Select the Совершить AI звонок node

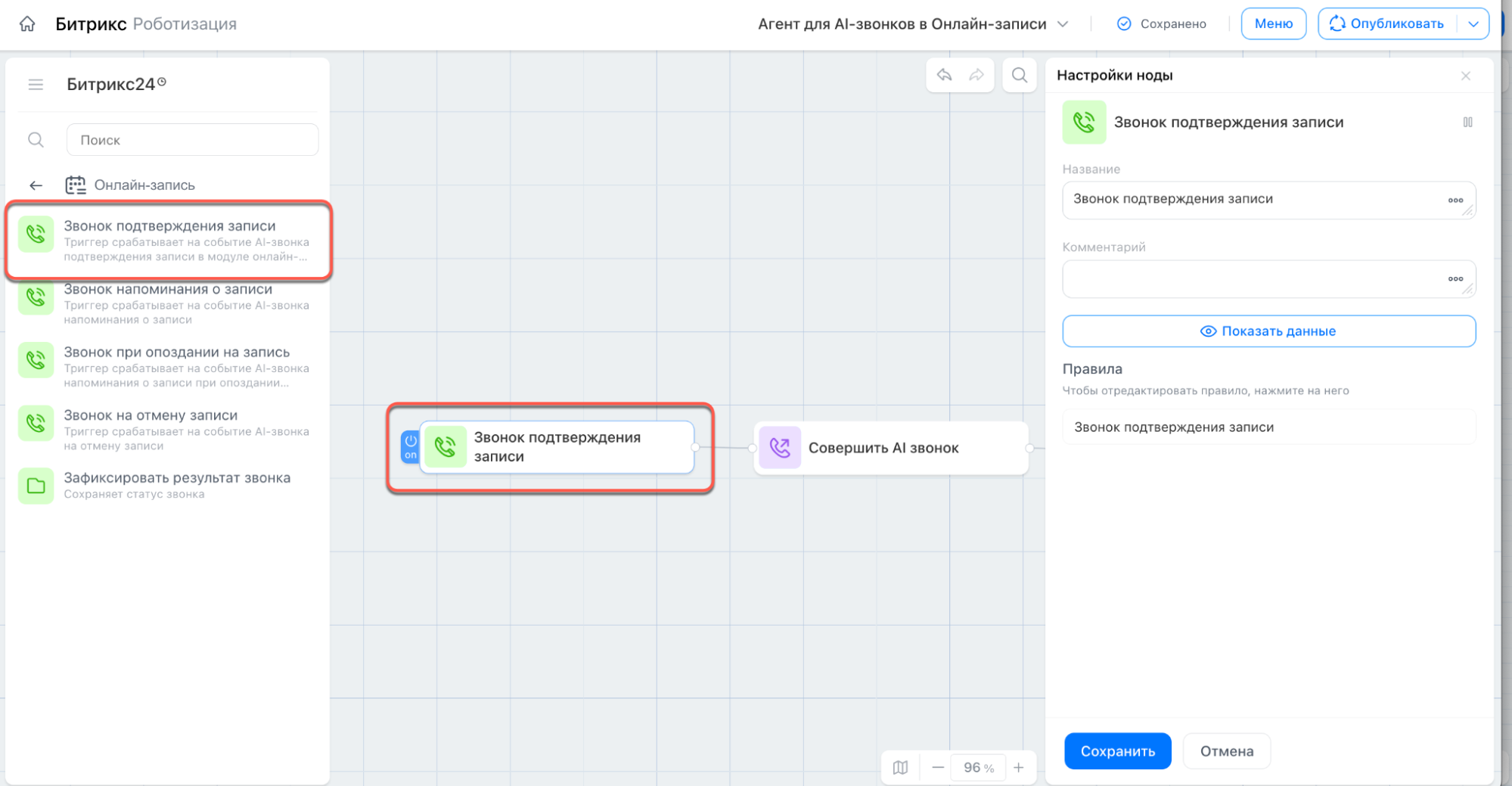tap(891, 448)
